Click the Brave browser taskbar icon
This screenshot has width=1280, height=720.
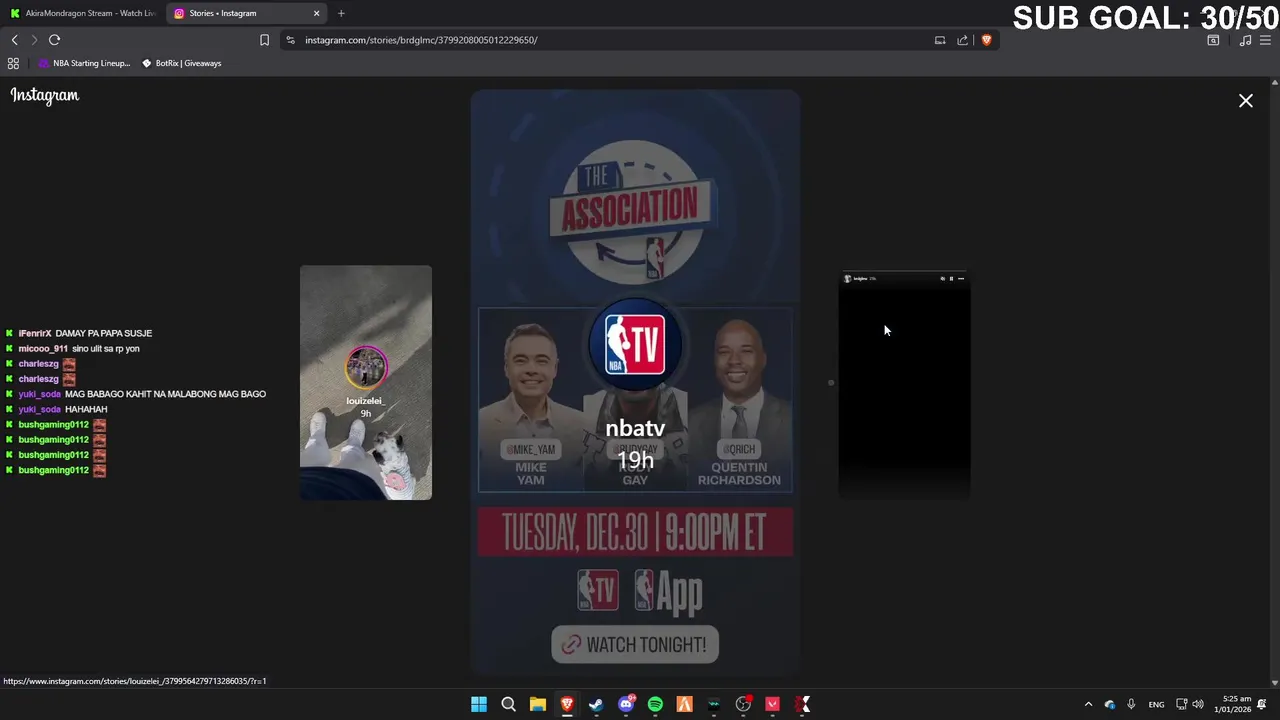[567, 704]
